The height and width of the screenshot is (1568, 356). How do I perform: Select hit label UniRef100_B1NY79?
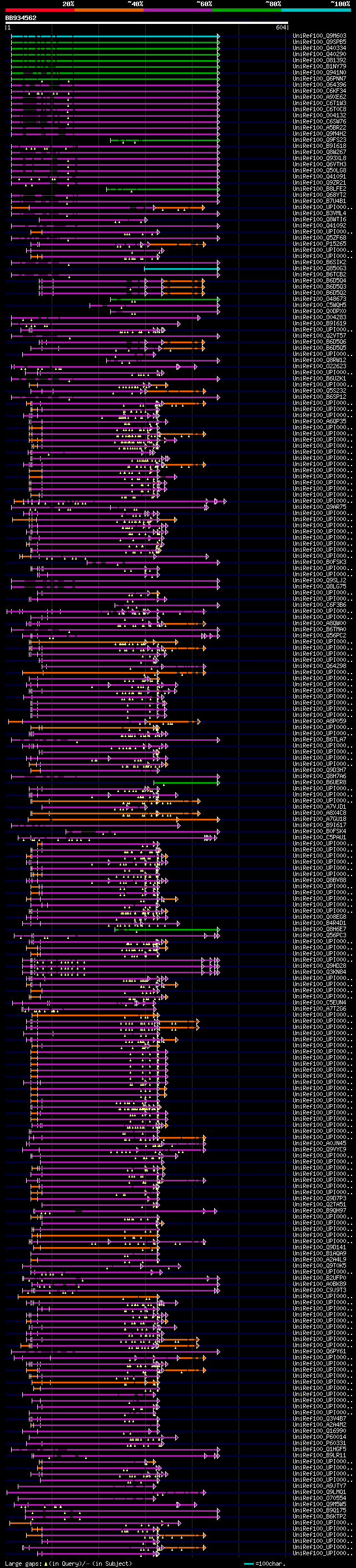pos(319,66)
